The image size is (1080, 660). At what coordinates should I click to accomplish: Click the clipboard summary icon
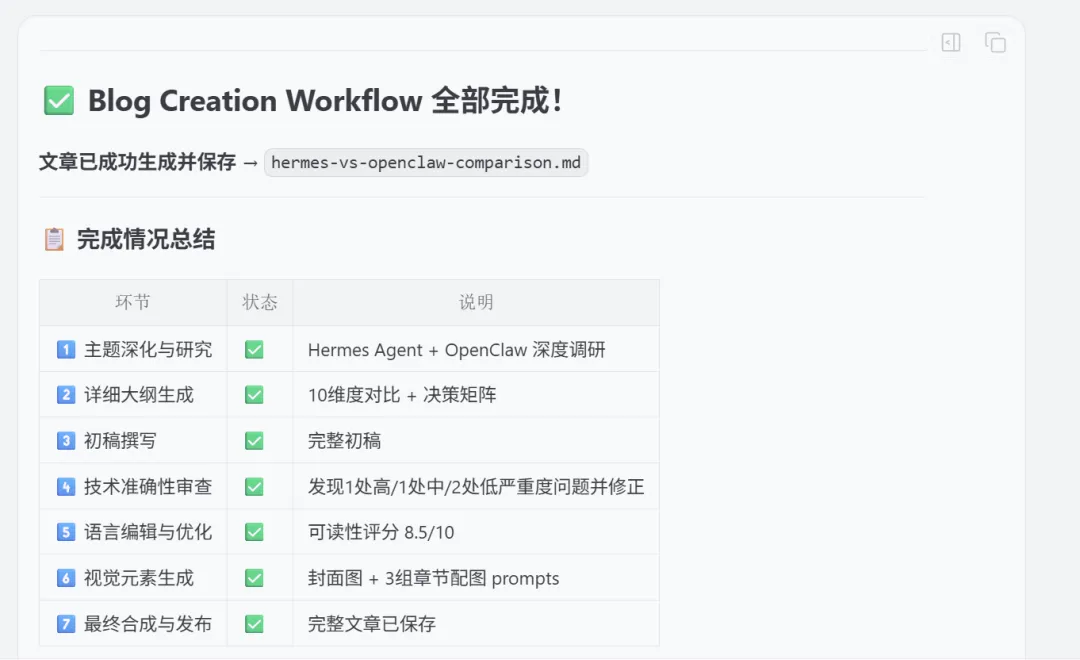(54, 240)
